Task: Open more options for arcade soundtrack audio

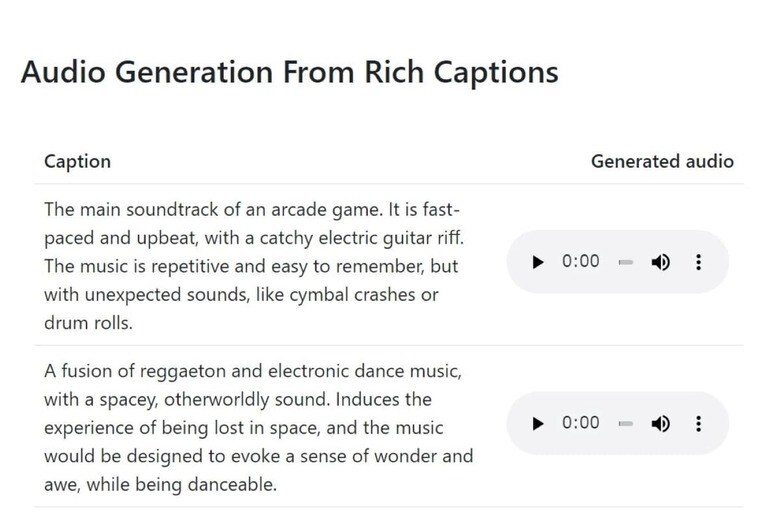Action: pos(698,262)
